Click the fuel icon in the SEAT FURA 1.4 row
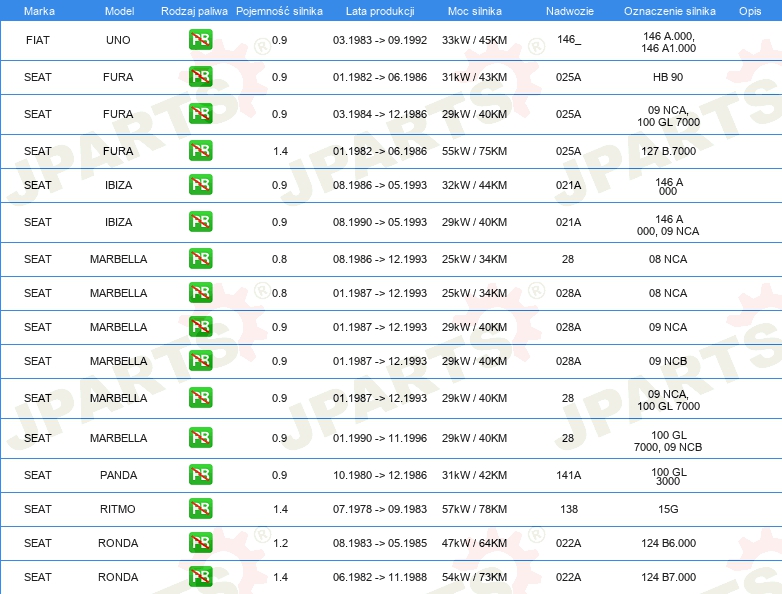The width and height of the screenshot is (782, 594). click(200, 151)
